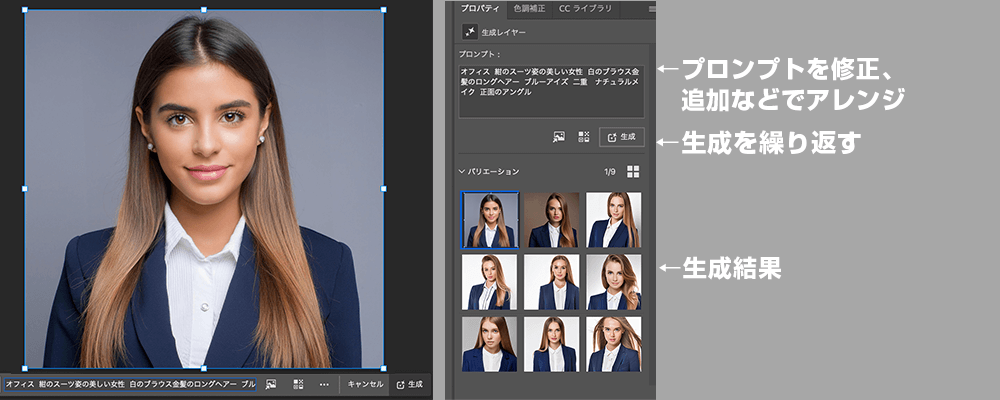Click the prompt field in contextual task bar

click(130, 384)
